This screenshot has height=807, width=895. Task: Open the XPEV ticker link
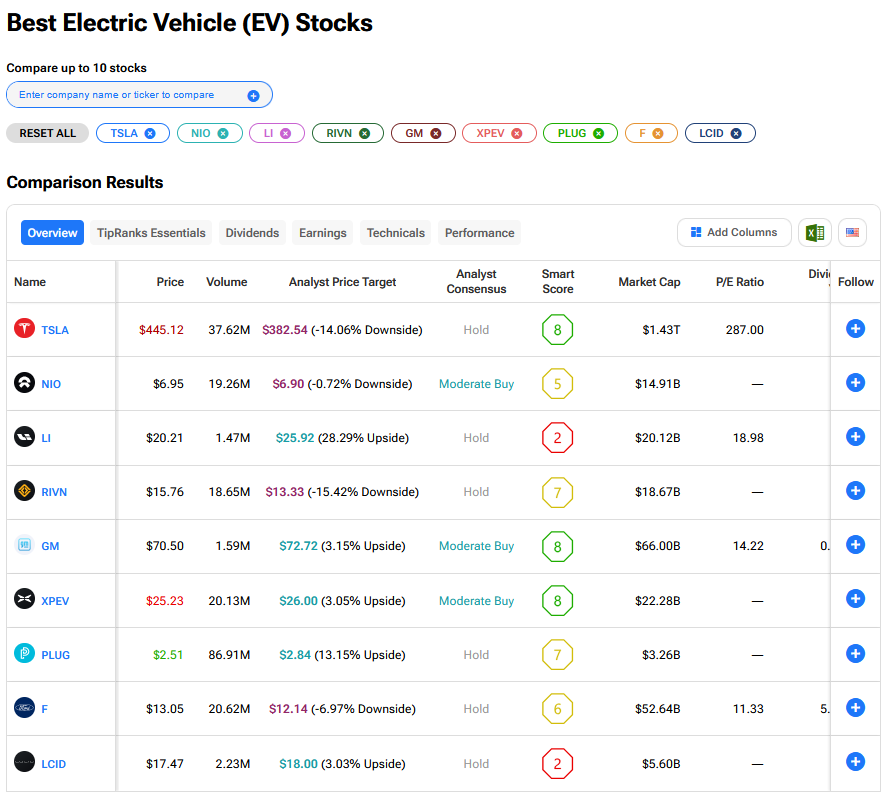[55, 601]
